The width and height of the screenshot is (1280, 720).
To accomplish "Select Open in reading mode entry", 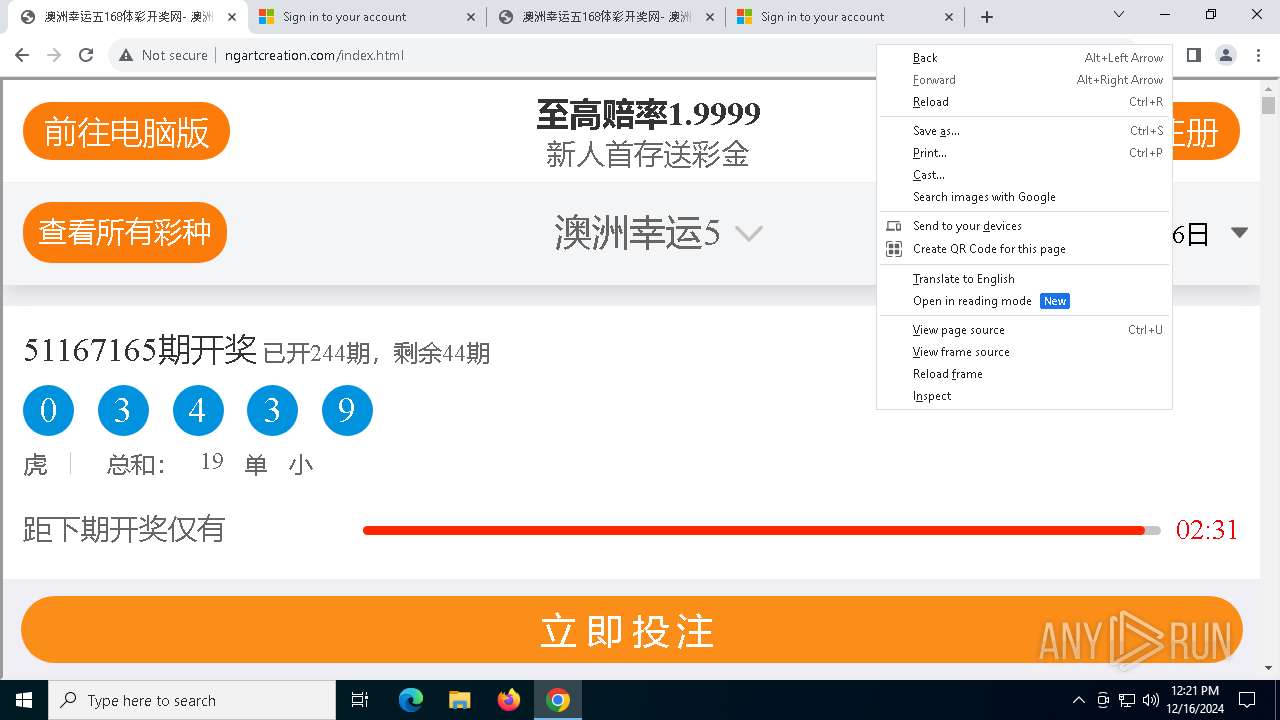I will [x=1024, y=301].
